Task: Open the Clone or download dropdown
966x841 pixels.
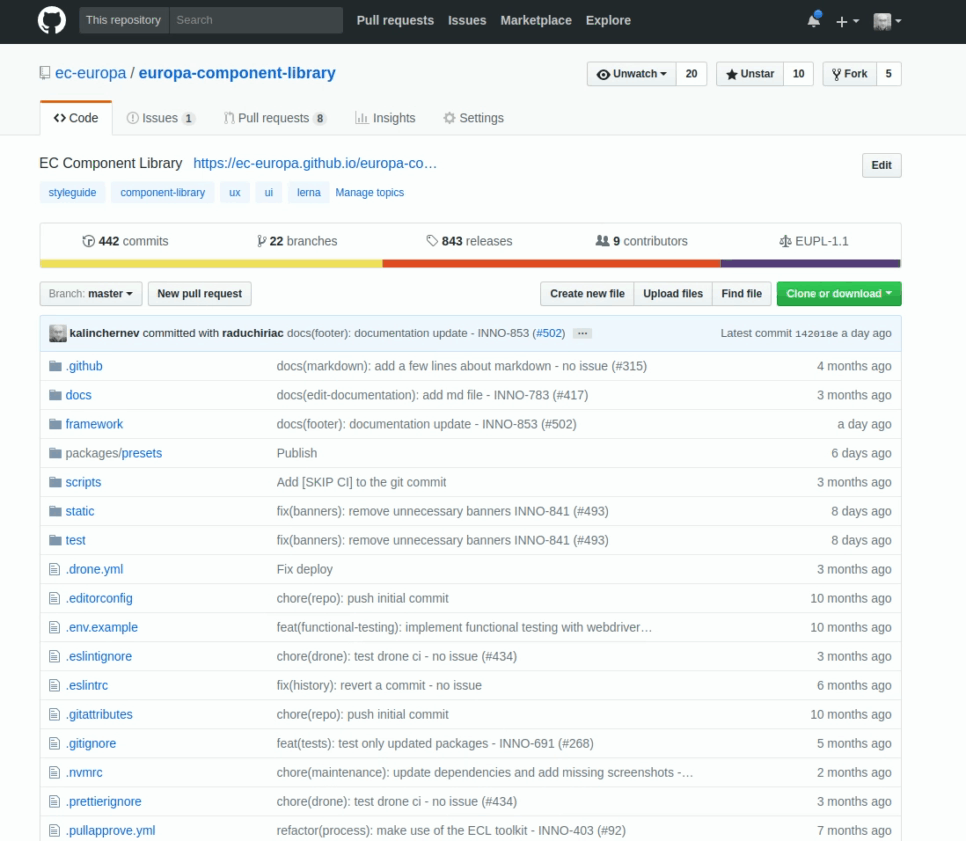Action: point(839,294)
